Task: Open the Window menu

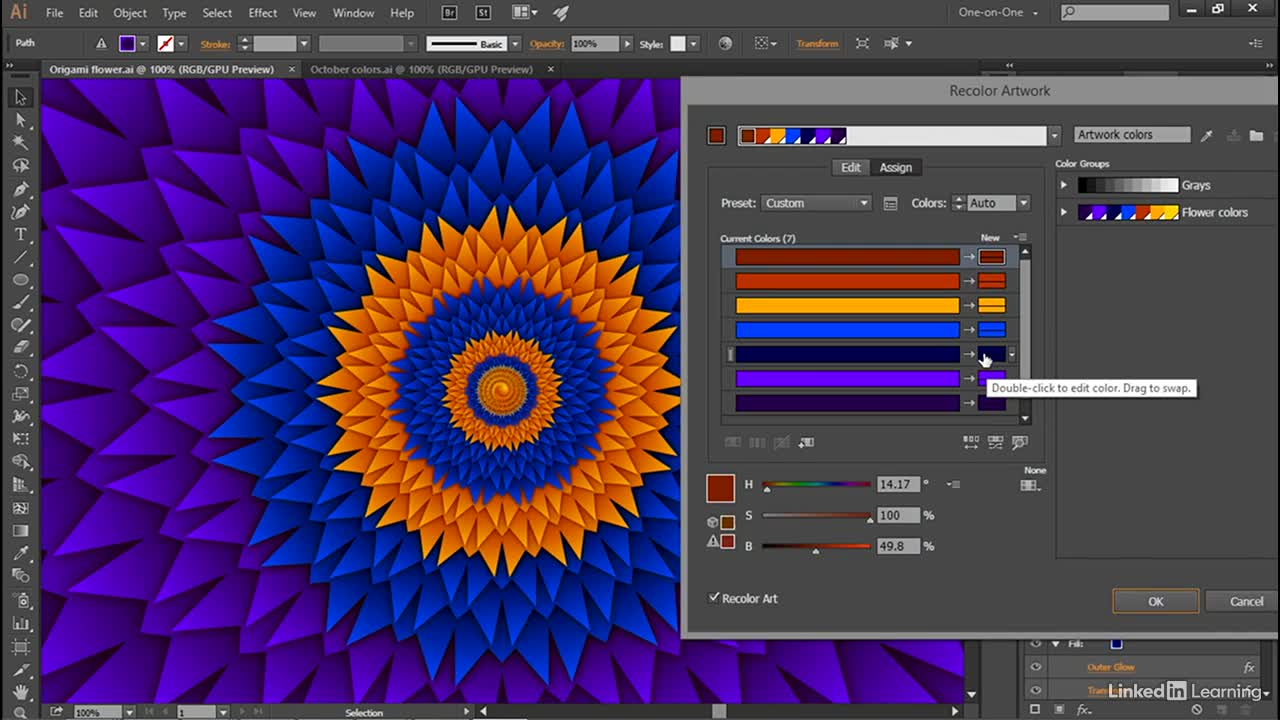Action: pos(353,13)
